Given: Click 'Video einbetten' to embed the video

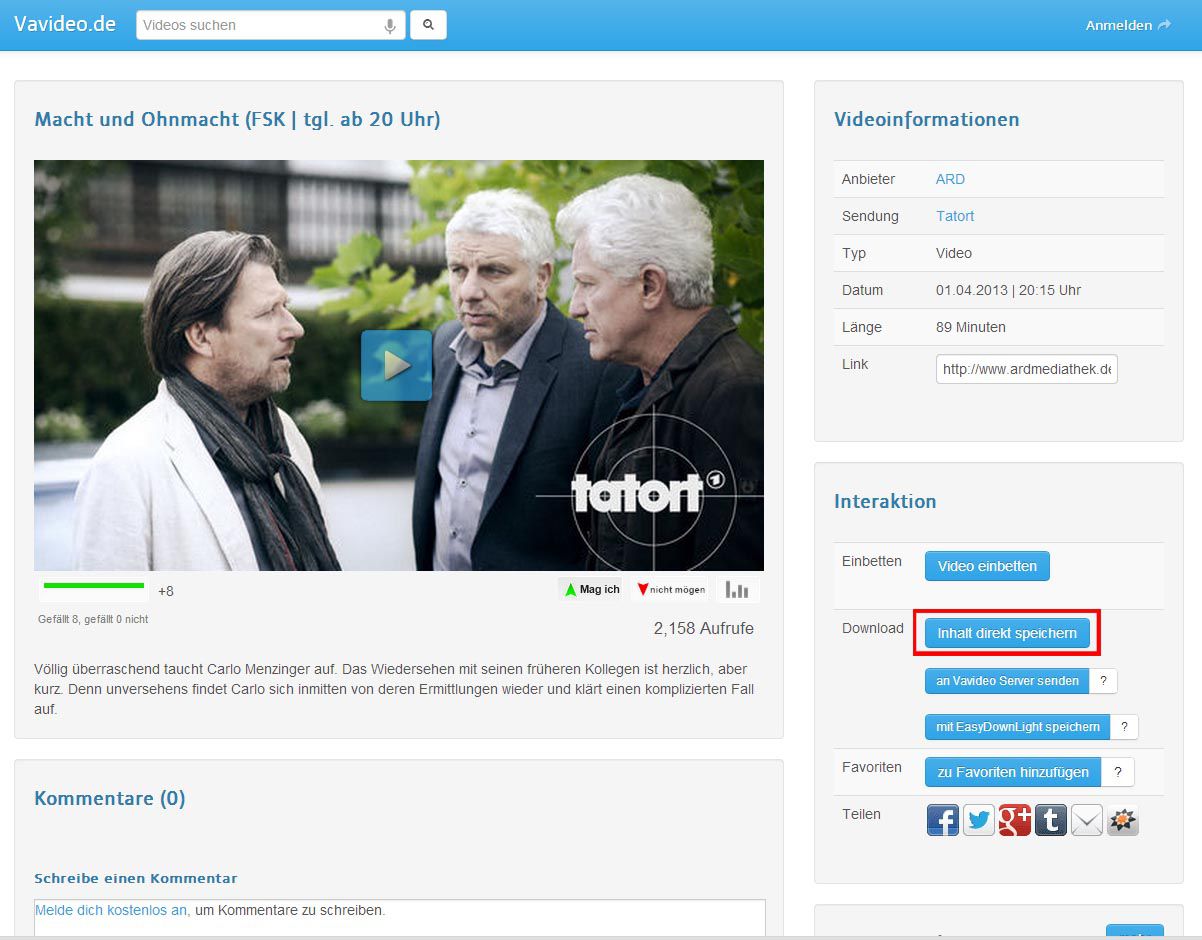Looking at the screenshot, I should (x=987, y=565).
